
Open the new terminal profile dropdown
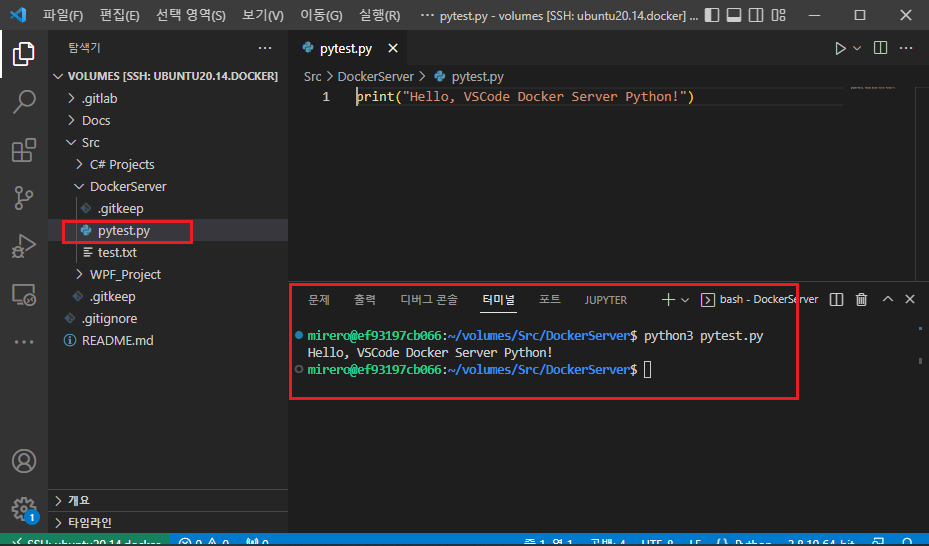pyautogui.click(x=685, y=300)
